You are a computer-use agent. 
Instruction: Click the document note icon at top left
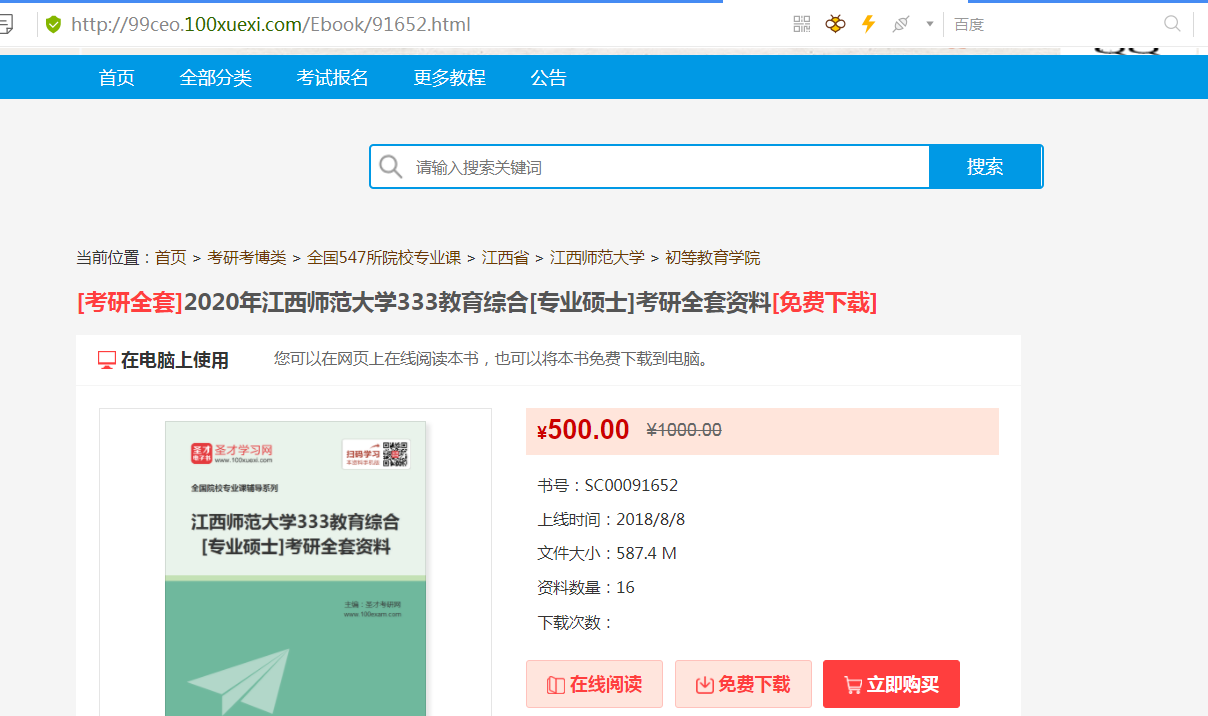tap(10, 23)
